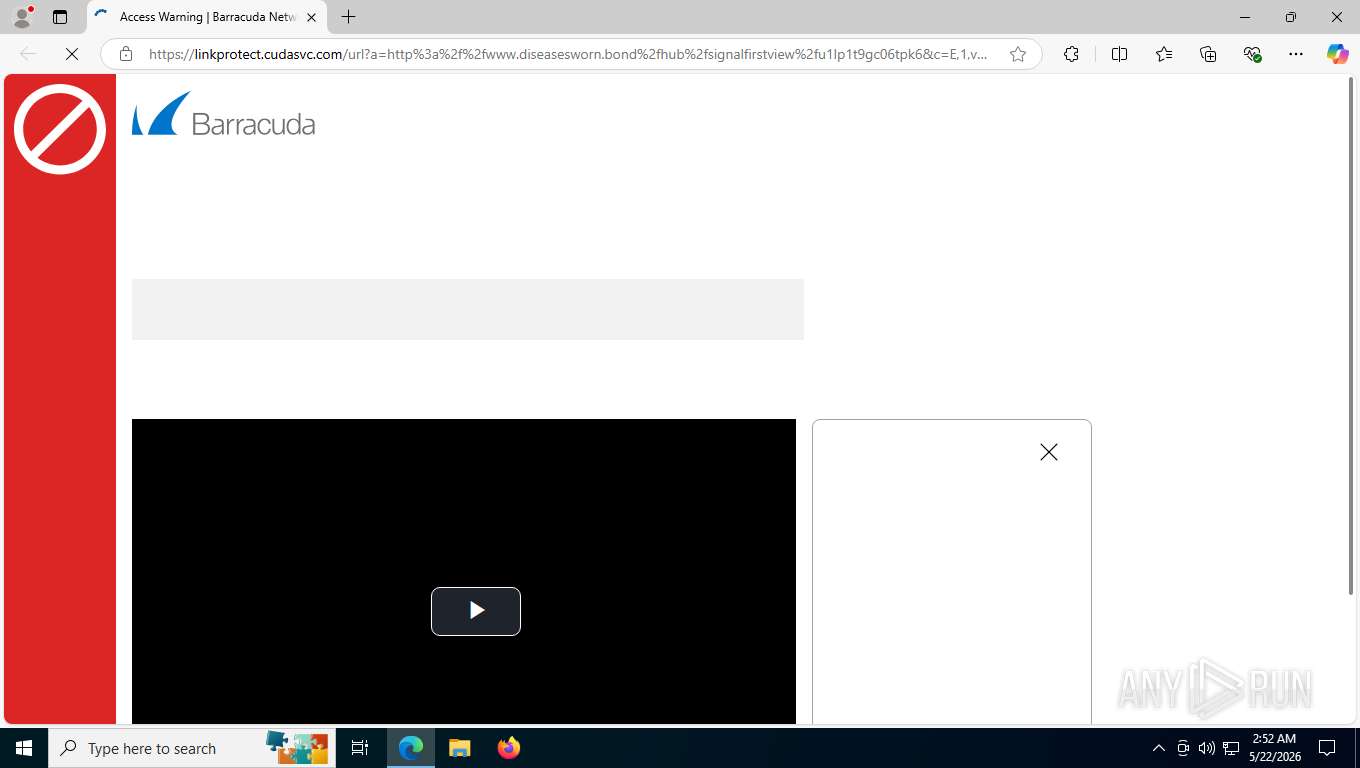Open the Favorites list
The width and height of the screenshot is (1360, 768).
1164,54
